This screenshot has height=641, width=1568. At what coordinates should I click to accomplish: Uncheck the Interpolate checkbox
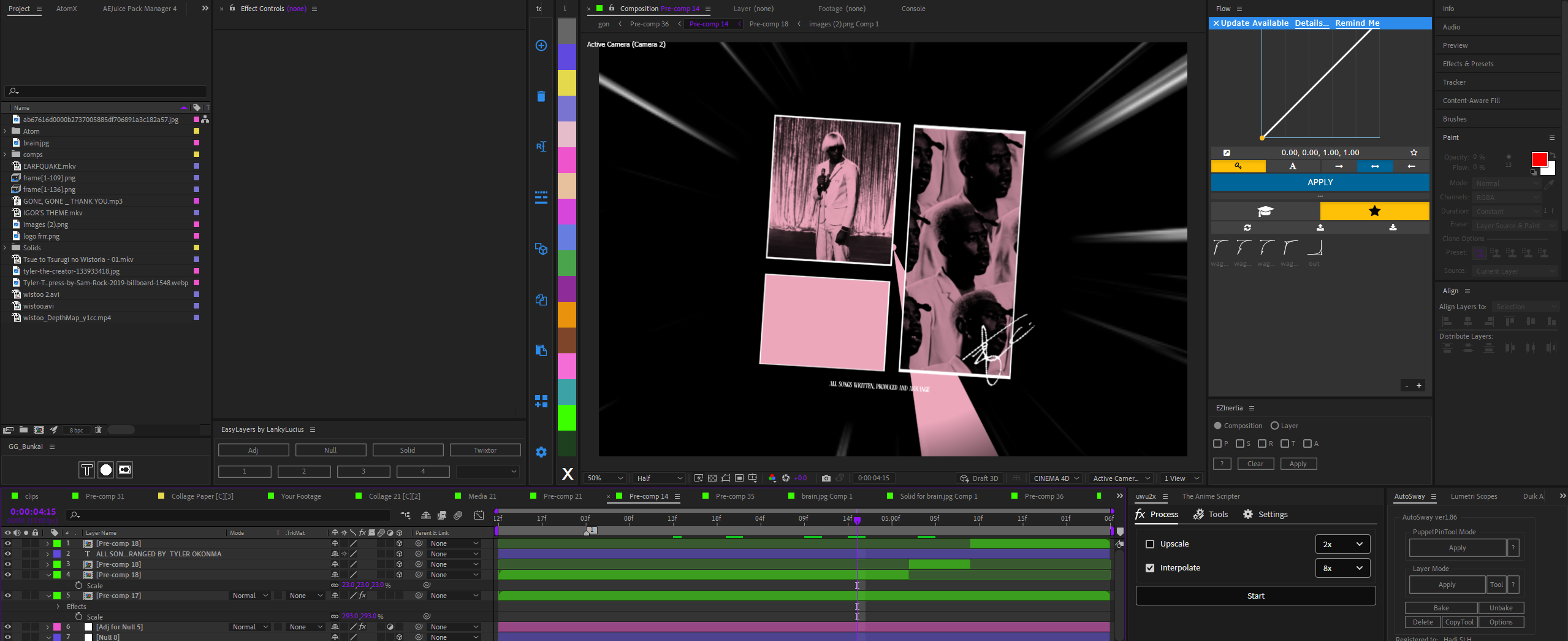point(1150,568)
